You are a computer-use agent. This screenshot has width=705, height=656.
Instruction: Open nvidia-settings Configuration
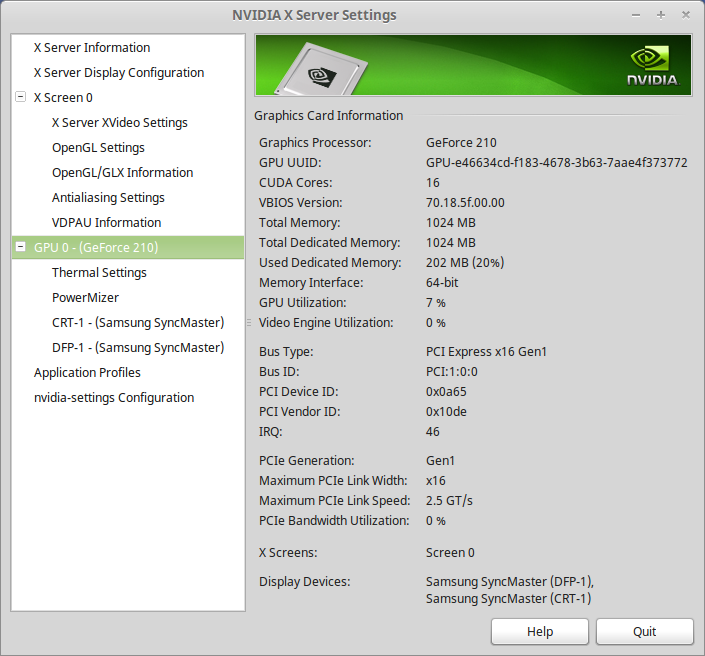114,398
